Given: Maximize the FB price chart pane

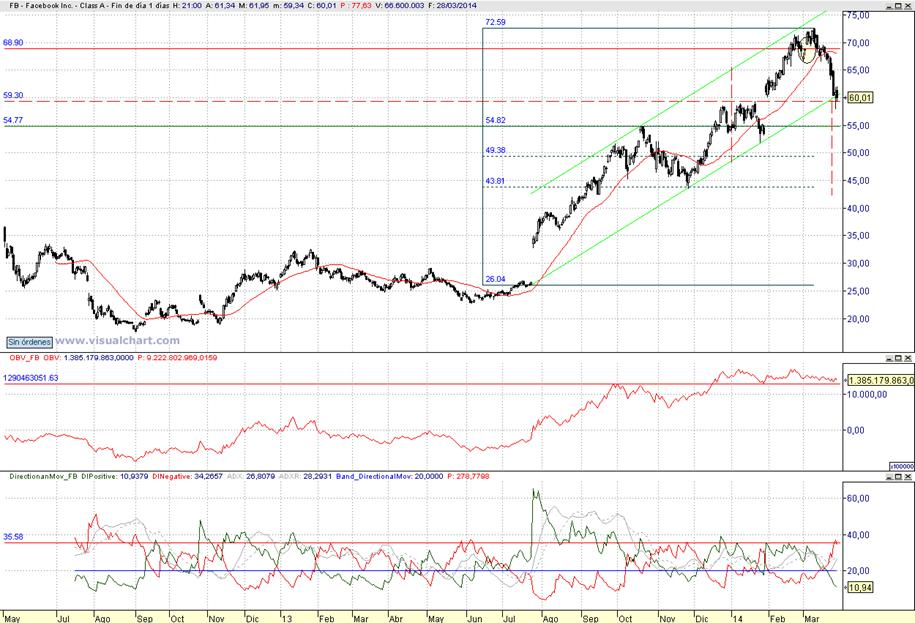Looking at the screenshot, I should tap(898, 5).
